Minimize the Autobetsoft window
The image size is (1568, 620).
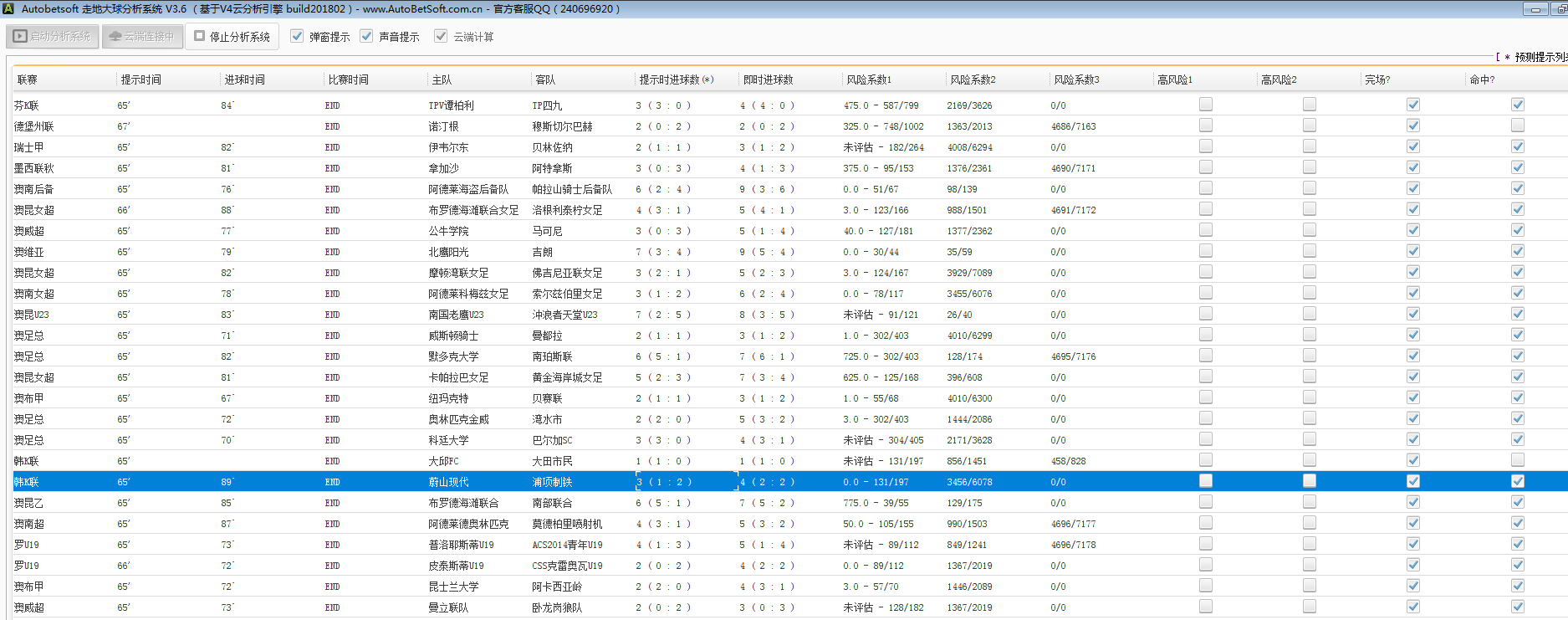pyautogui.click(x=1535, y=9)
